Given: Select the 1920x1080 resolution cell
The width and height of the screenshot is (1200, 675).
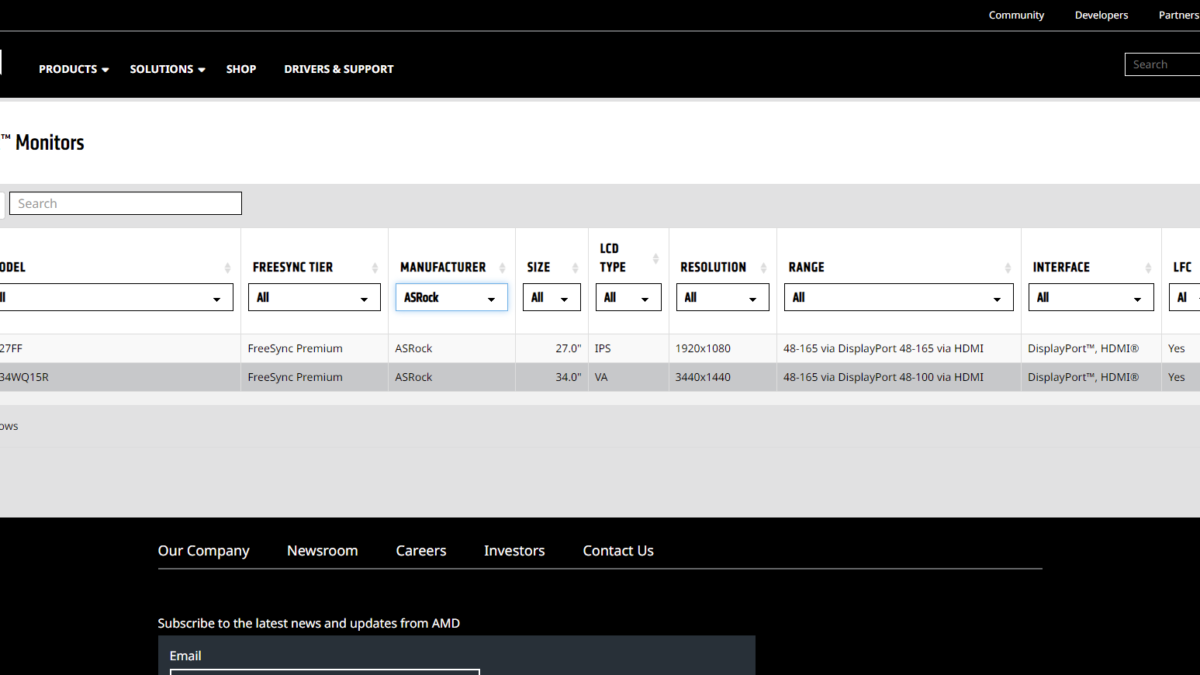Looking at the screenshot, I should 723,349.
